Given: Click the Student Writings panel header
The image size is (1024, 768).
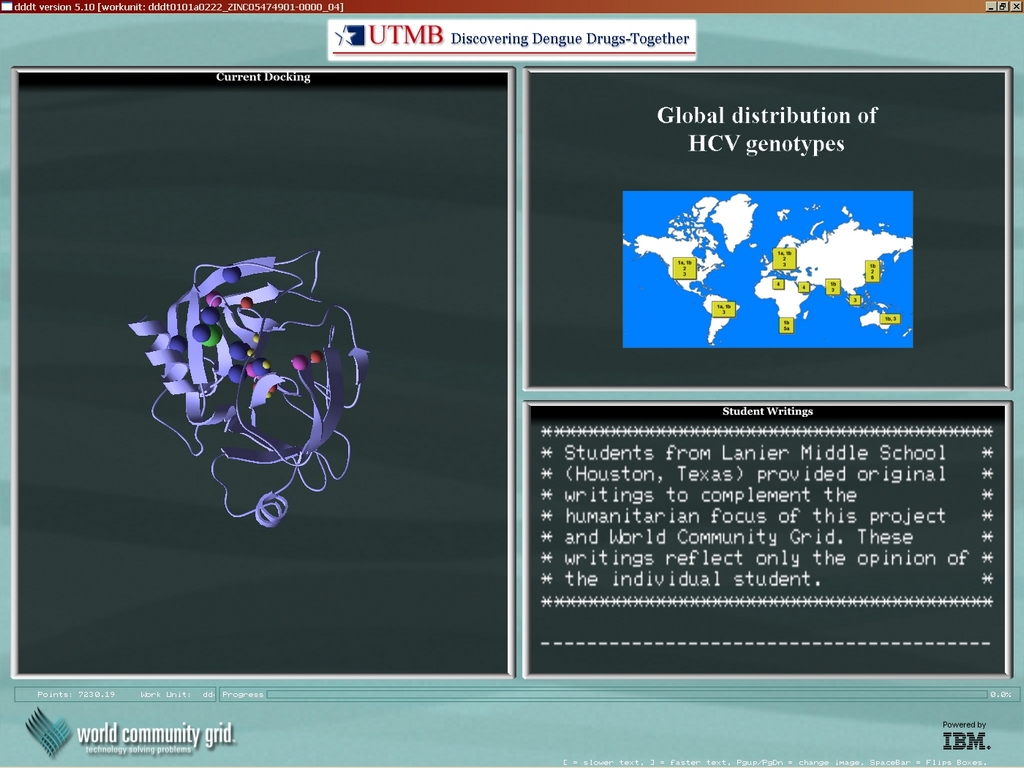Looking at the screenshot, I should point(767,411).
